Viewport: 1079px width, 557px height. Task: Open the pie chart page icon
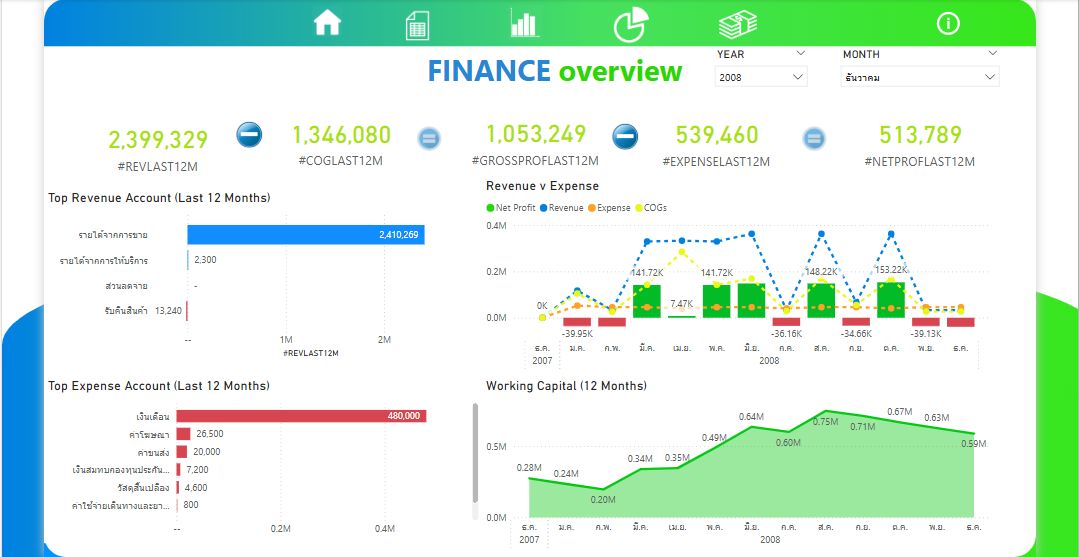[x=630, y=23]
